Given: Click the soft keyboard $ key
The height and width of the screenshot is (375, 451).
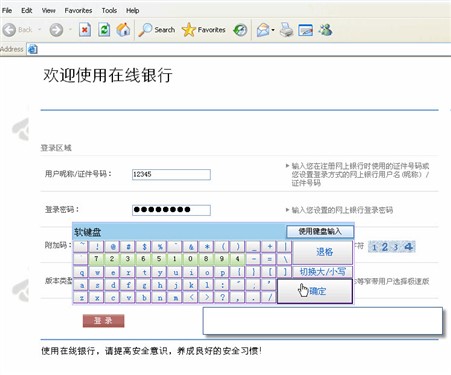Looking at the screenshot, I should (144, 247).
